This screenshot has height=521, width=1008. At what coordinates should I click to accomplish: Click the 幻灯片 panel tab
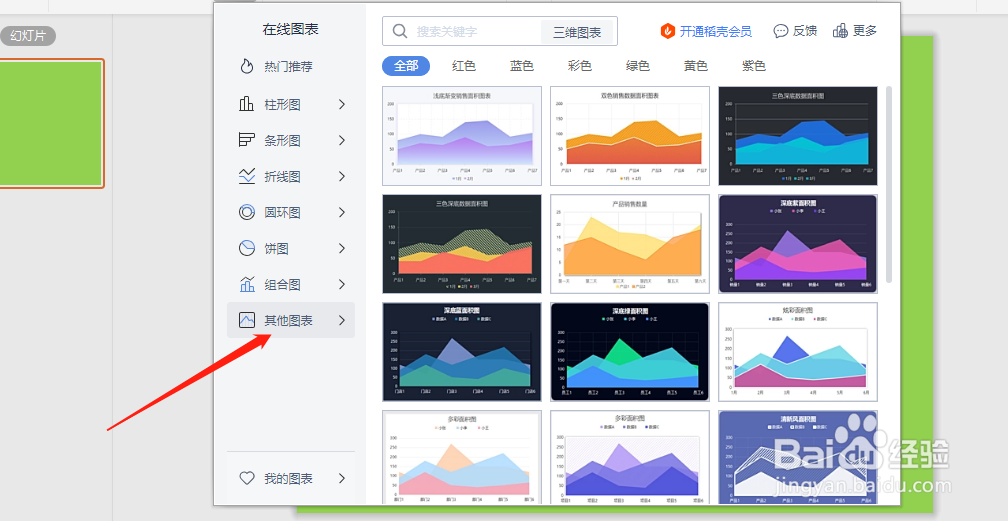click(28, 35)
